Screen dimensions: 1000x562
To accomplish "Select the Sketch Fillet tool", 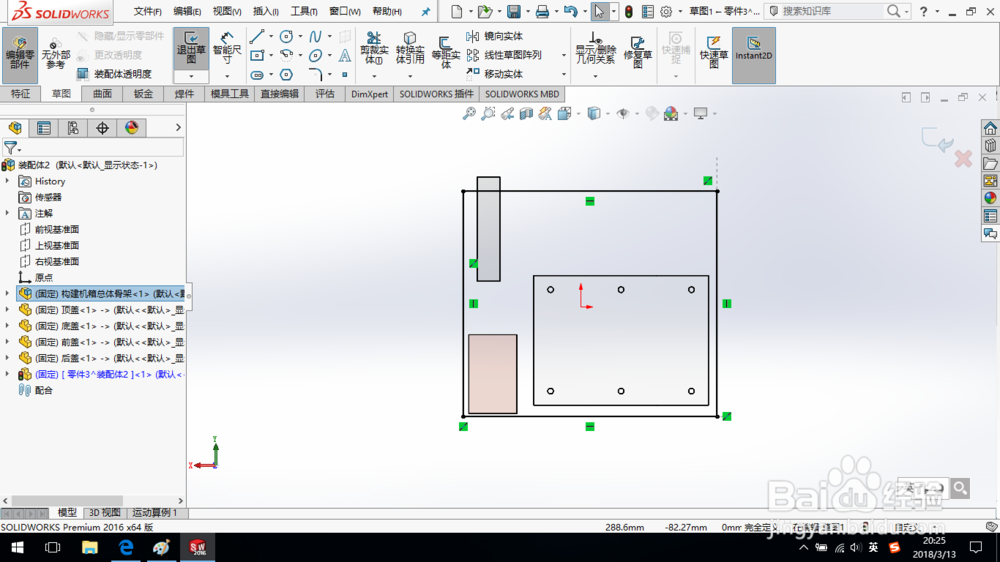I will (x=315, y=75).
